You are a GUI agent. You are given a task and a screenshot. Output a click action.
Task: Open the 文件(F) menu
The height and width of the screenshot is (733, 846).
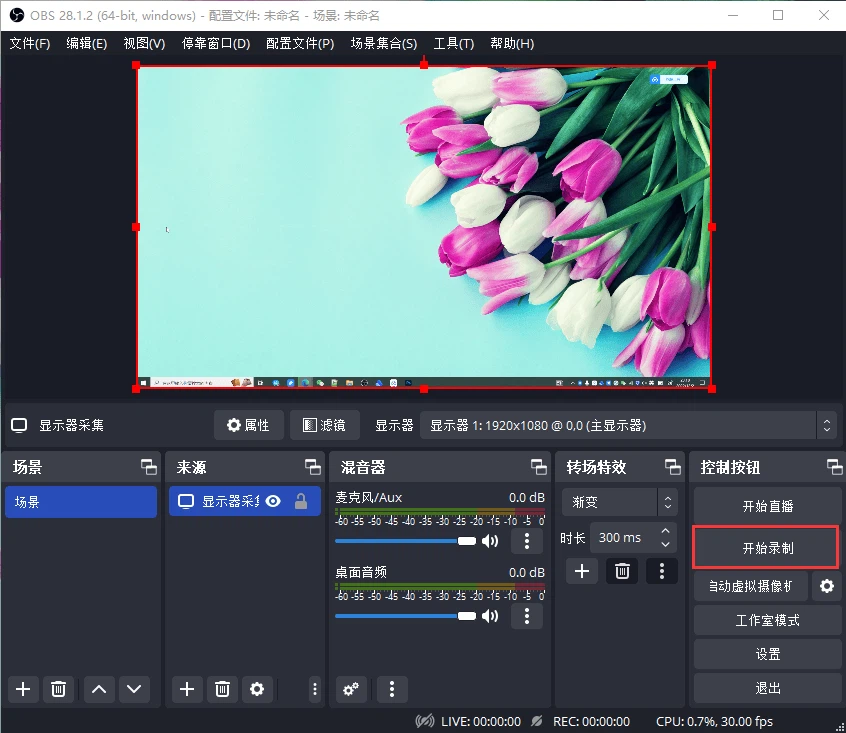click(x=30, y=44)
